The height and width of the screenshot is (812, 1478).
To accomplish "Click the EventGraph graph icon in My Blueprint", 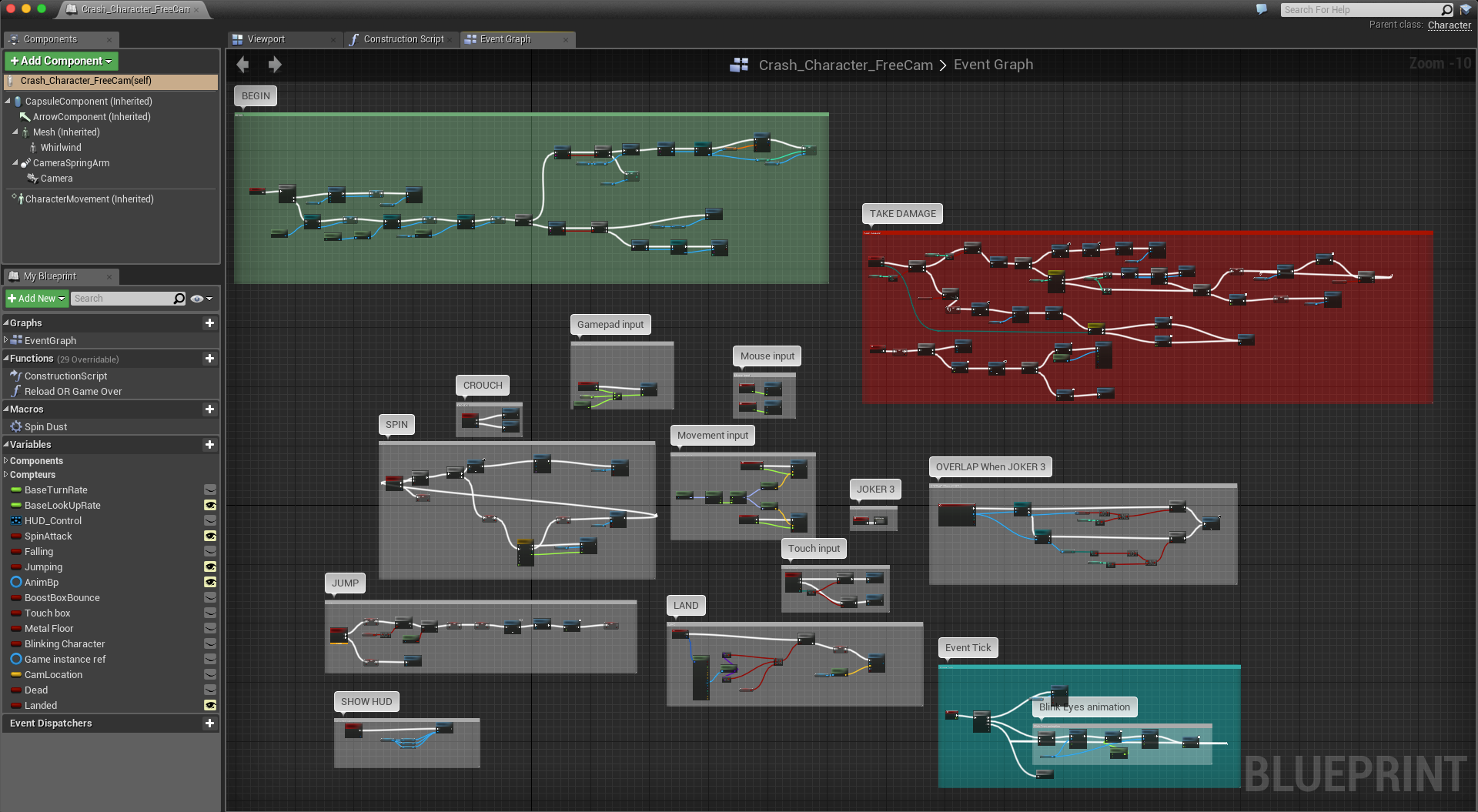I will [x=17, y=340].
